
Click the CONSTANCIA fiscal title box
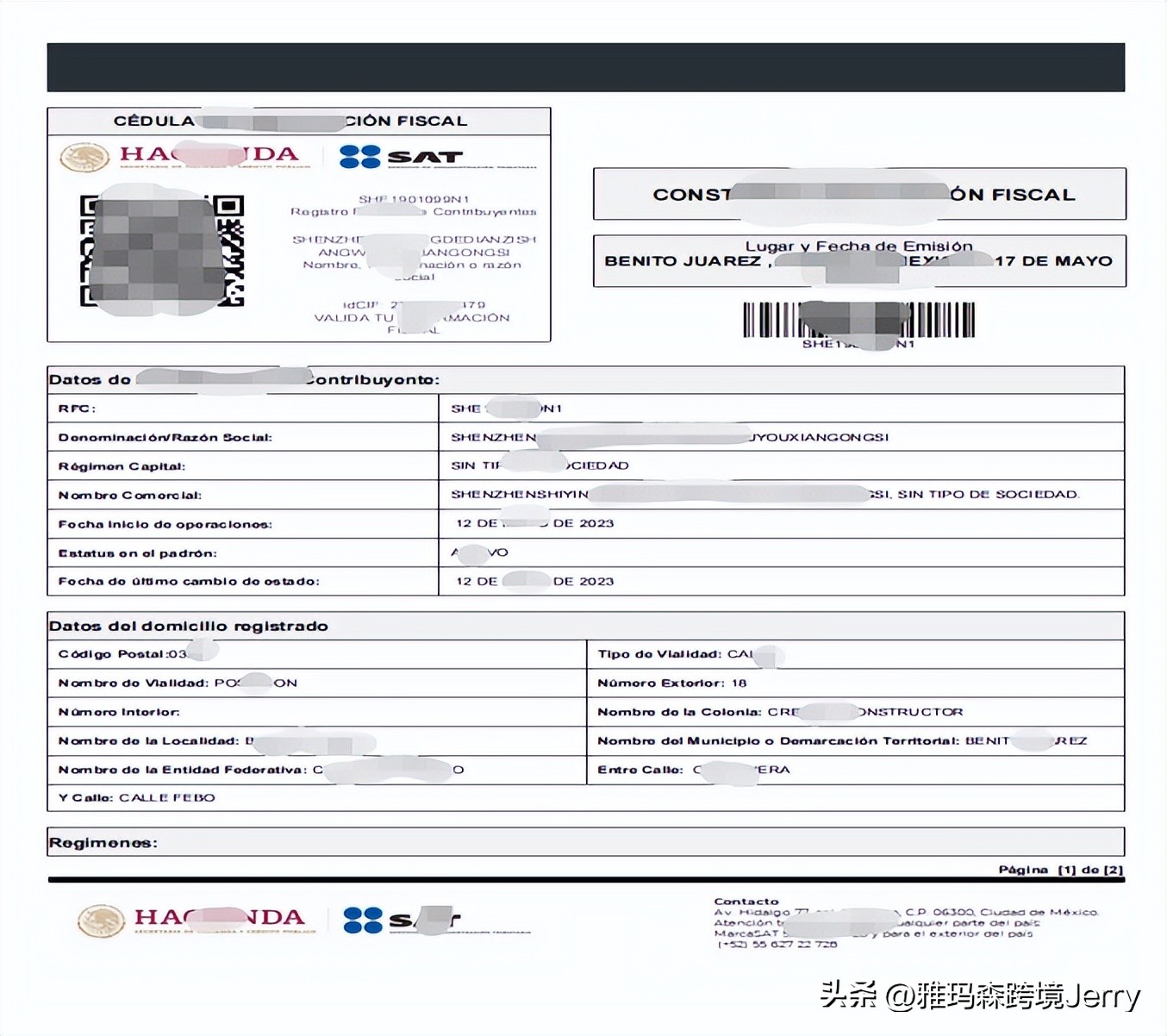(x=859, y=194)
